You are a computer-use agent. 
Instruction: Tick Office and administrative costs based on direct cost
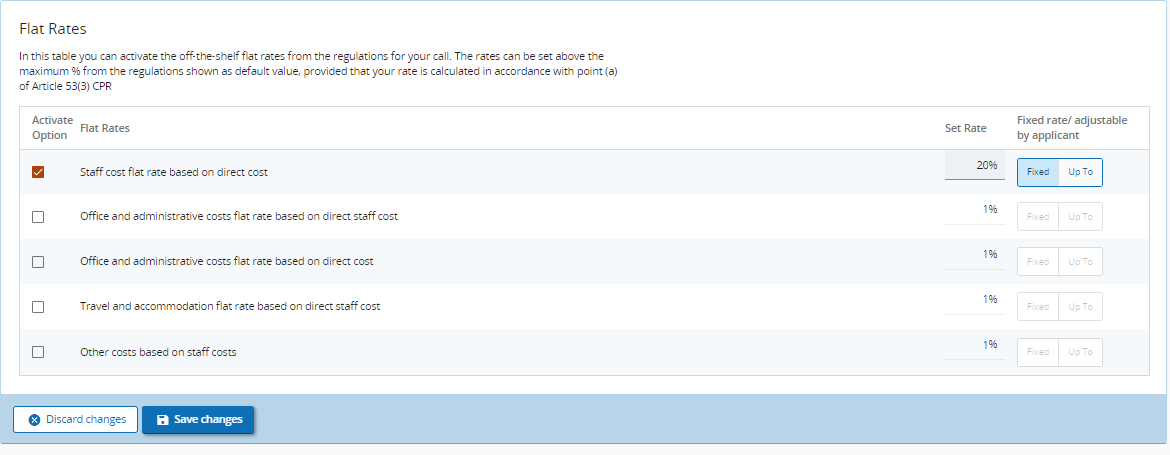pos(38,262)
